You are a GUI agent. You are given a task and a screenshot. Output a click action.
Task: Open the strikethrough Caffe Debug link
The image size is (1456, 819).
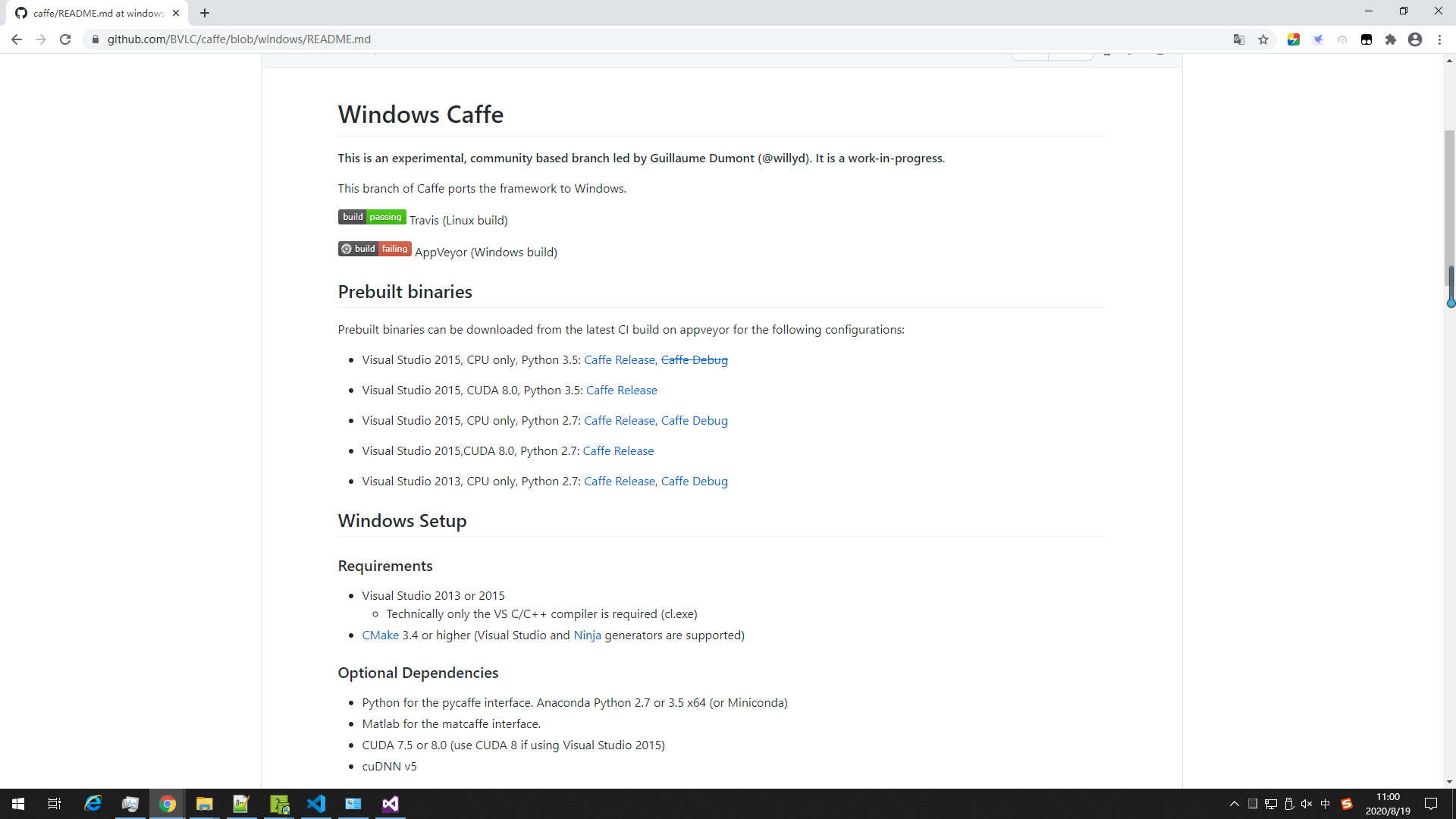695,359
